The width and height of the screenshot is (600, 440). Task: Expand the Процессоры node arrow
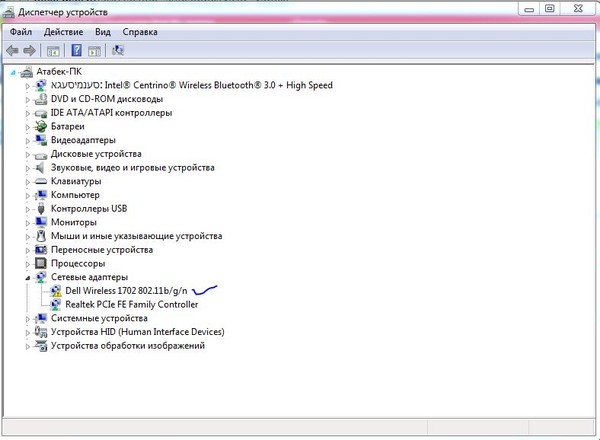point(27,264)
